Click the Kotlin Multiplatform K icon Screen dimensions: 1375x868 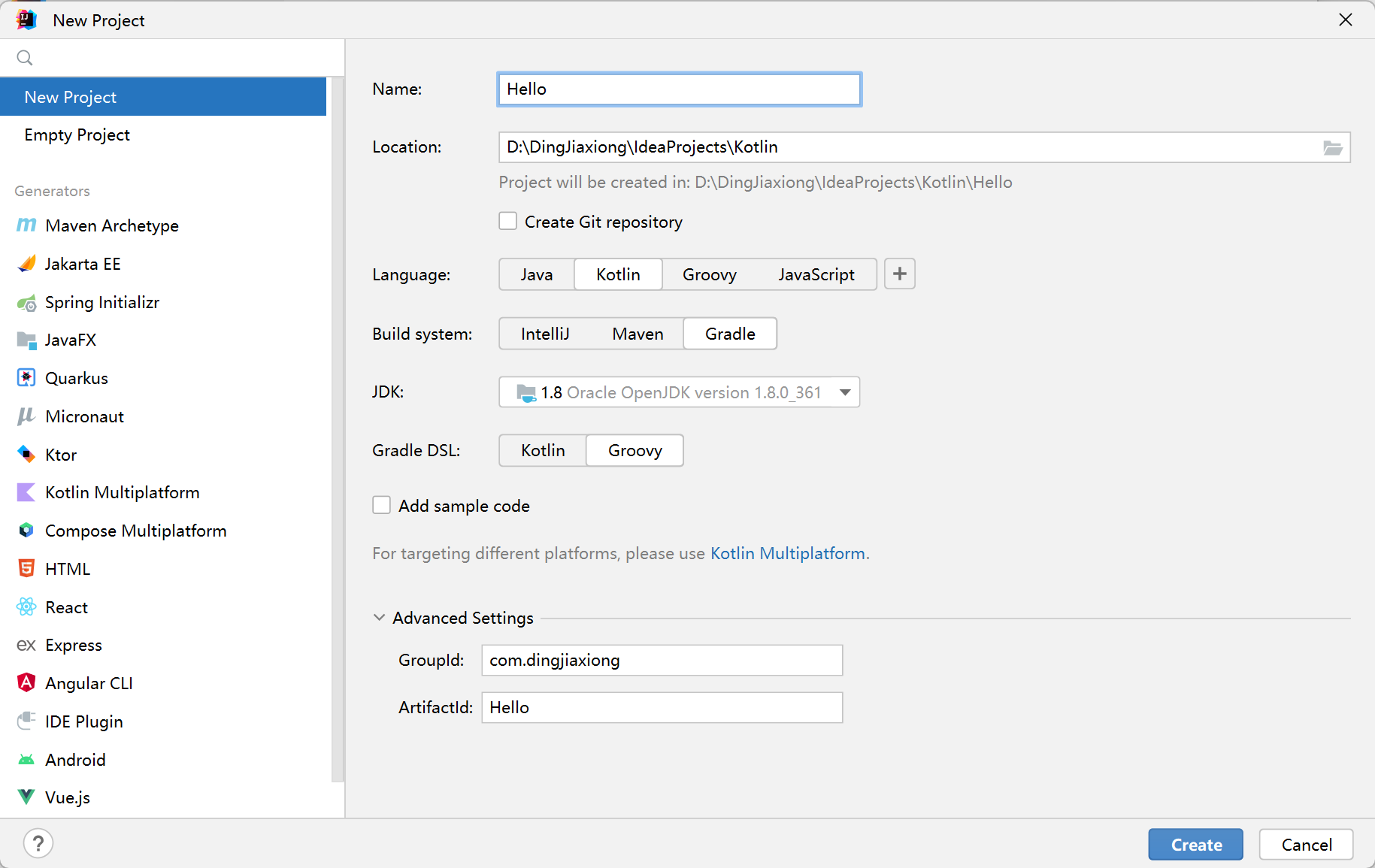click(x=26, y=492)
